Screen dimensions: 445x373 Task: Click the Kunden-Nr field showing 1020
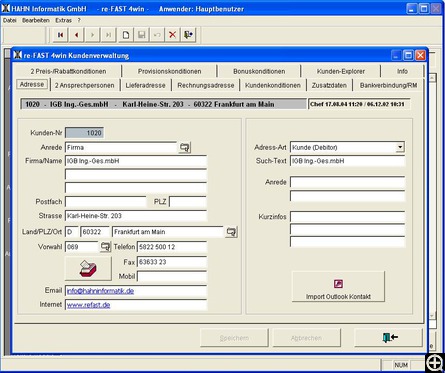(84, 133)
